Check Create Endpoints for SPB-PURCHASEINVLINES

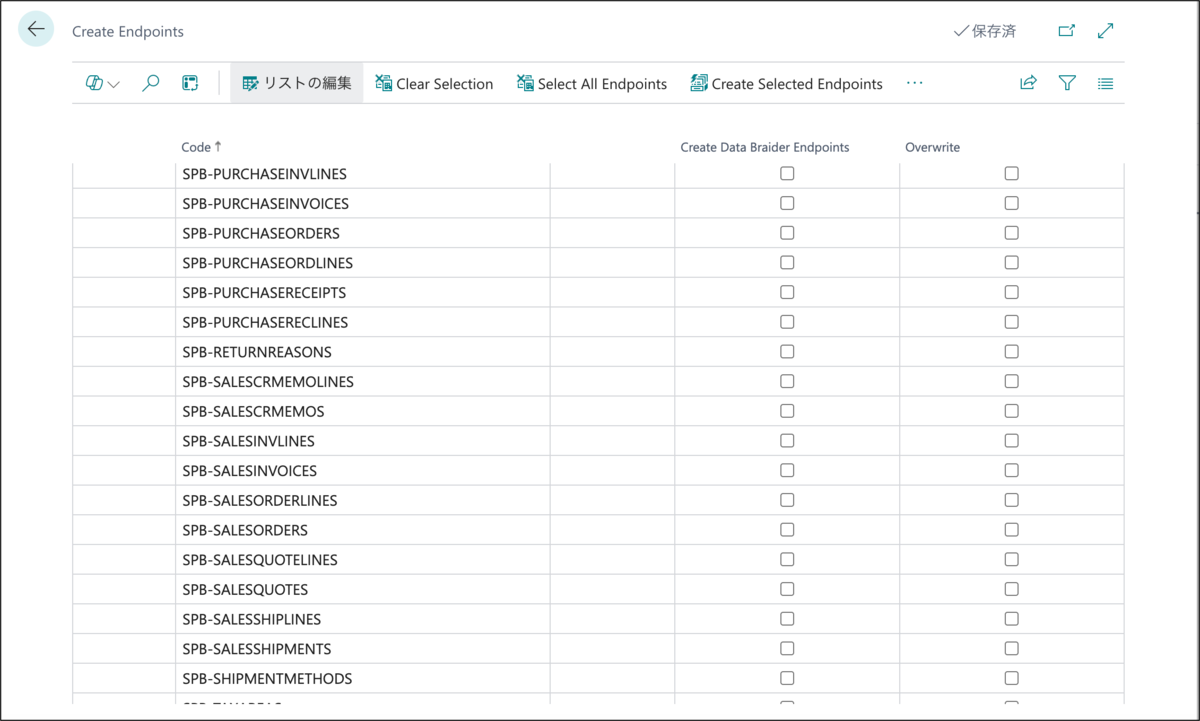787,174
